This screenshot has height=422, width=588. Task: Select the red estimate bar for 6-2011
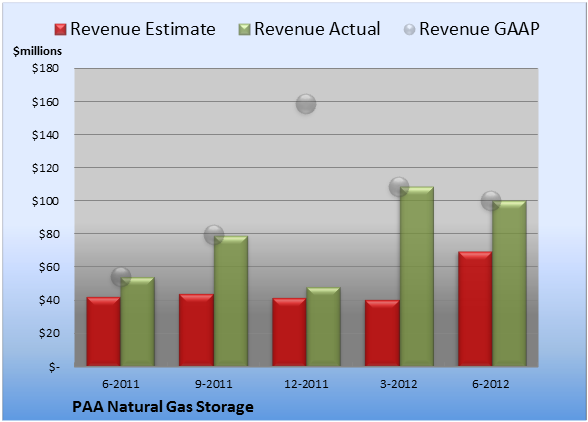[x=104, y=332]
